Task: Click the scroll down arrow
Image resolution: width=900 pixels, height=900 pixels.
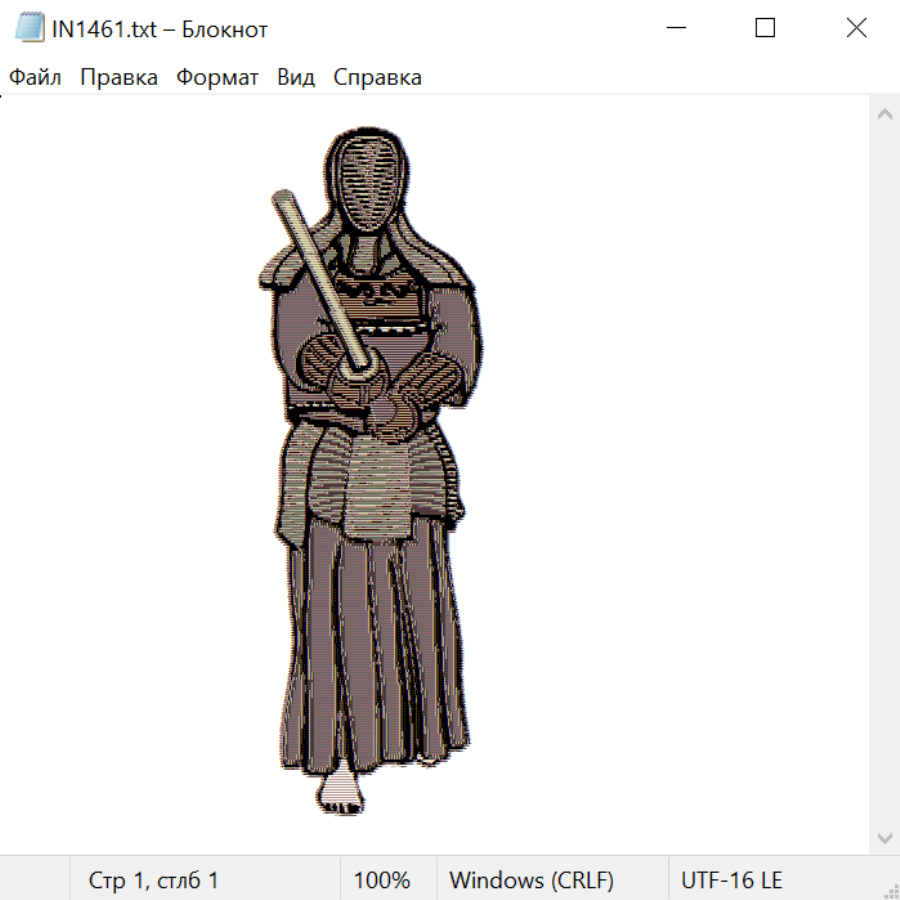Action: [884, 836]
